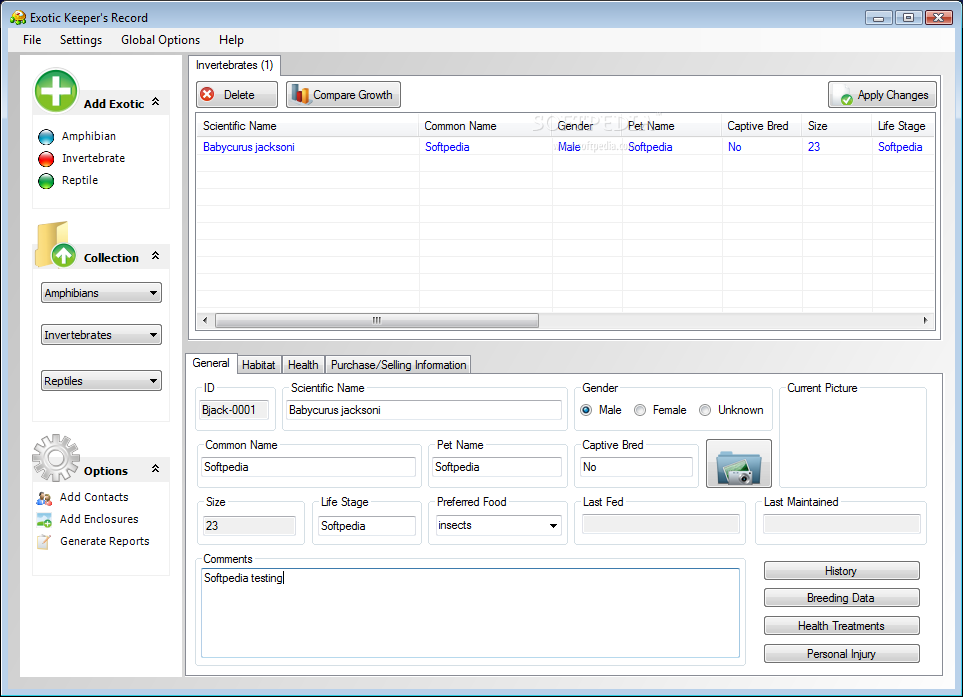Click the ID field Bjack-0001
Screen dimensions: 963x697
[x=234, y=410]
